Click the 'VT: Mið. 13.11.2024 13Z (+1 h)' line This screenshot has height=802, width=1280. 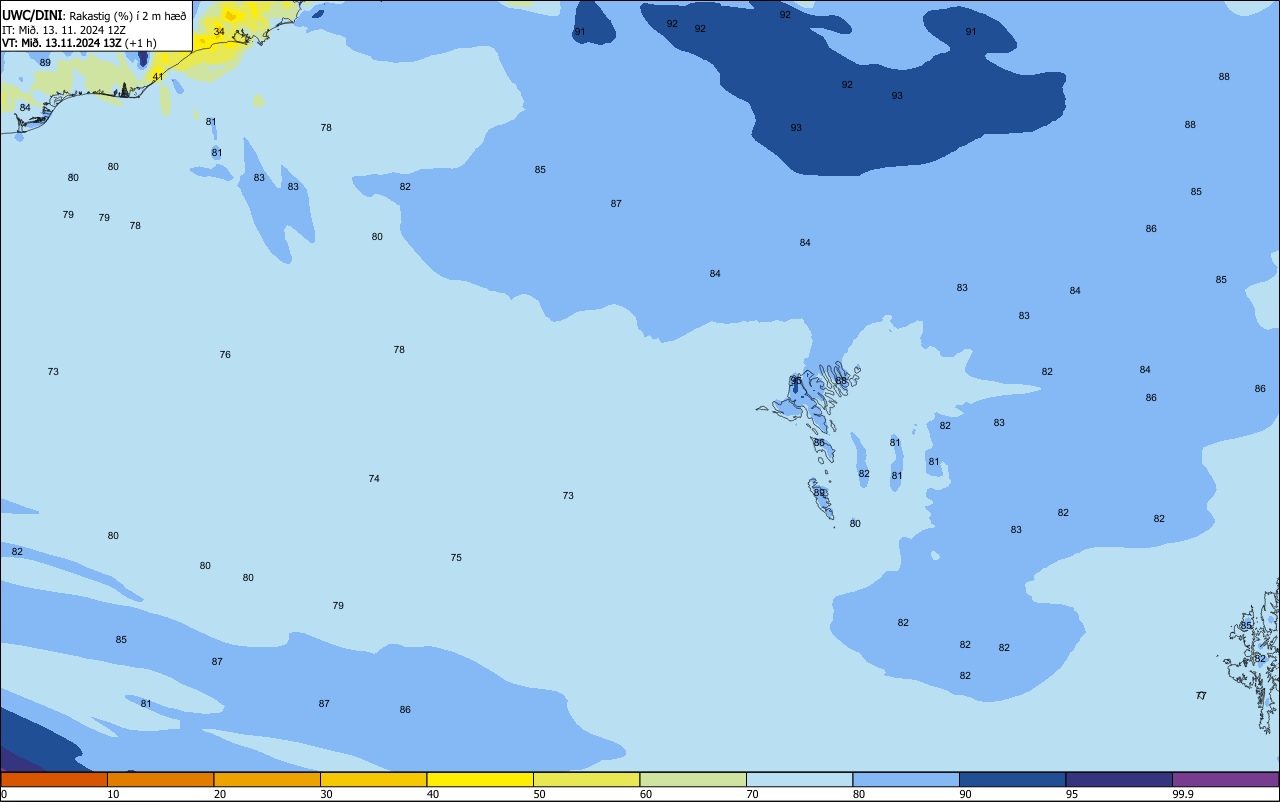(x=79, y=43)
